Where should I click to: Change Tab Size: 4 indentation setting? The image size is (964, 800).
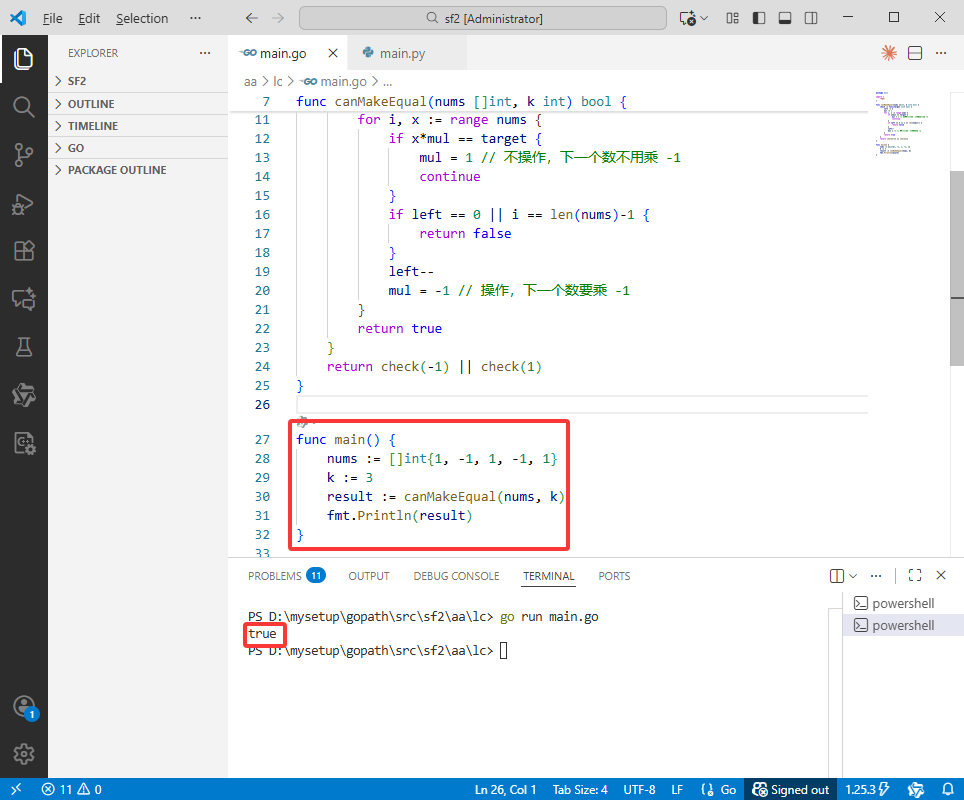[x=580, y=789]
